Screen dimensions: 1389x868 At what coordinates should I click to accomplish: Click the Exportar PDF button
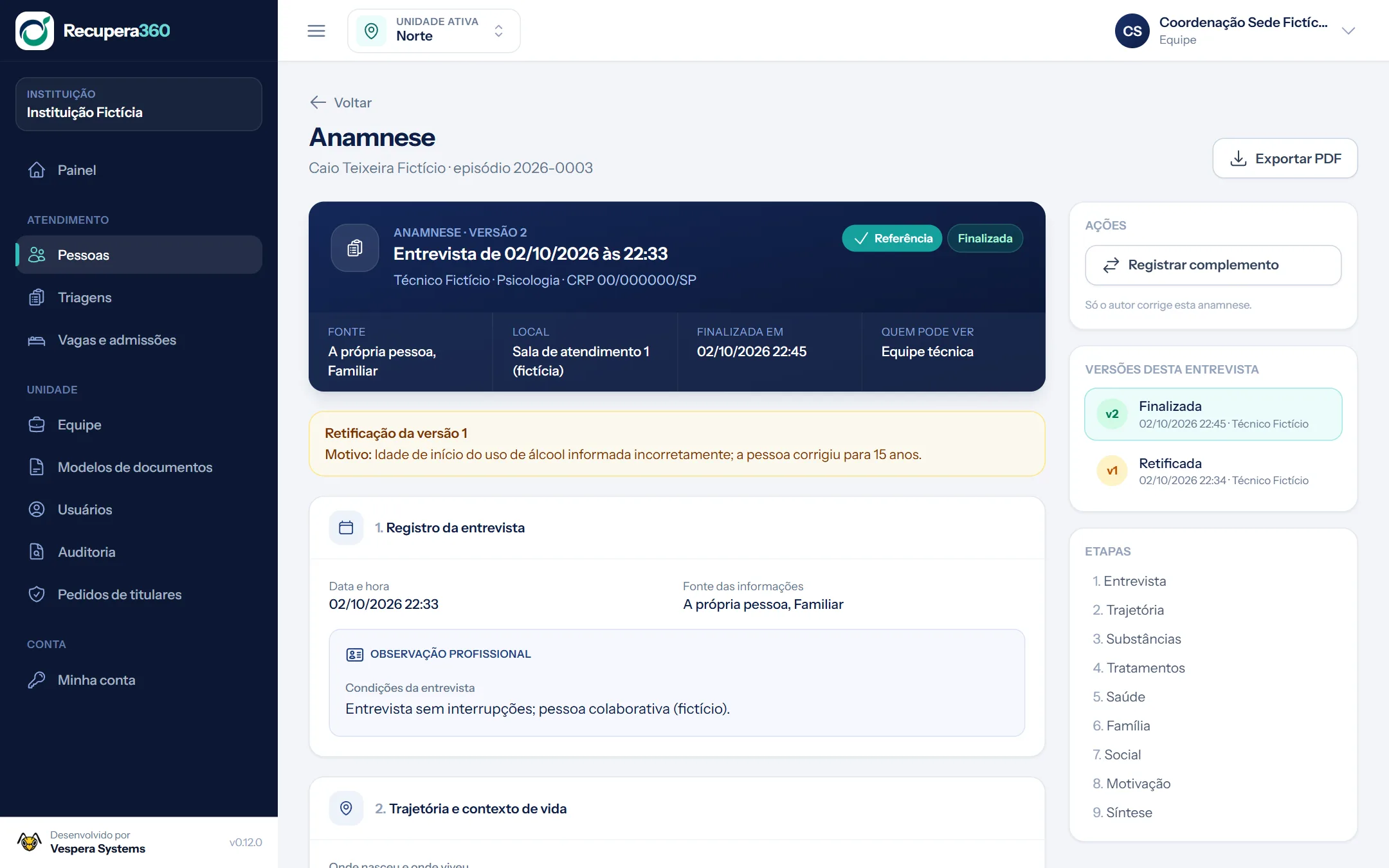1285,158
